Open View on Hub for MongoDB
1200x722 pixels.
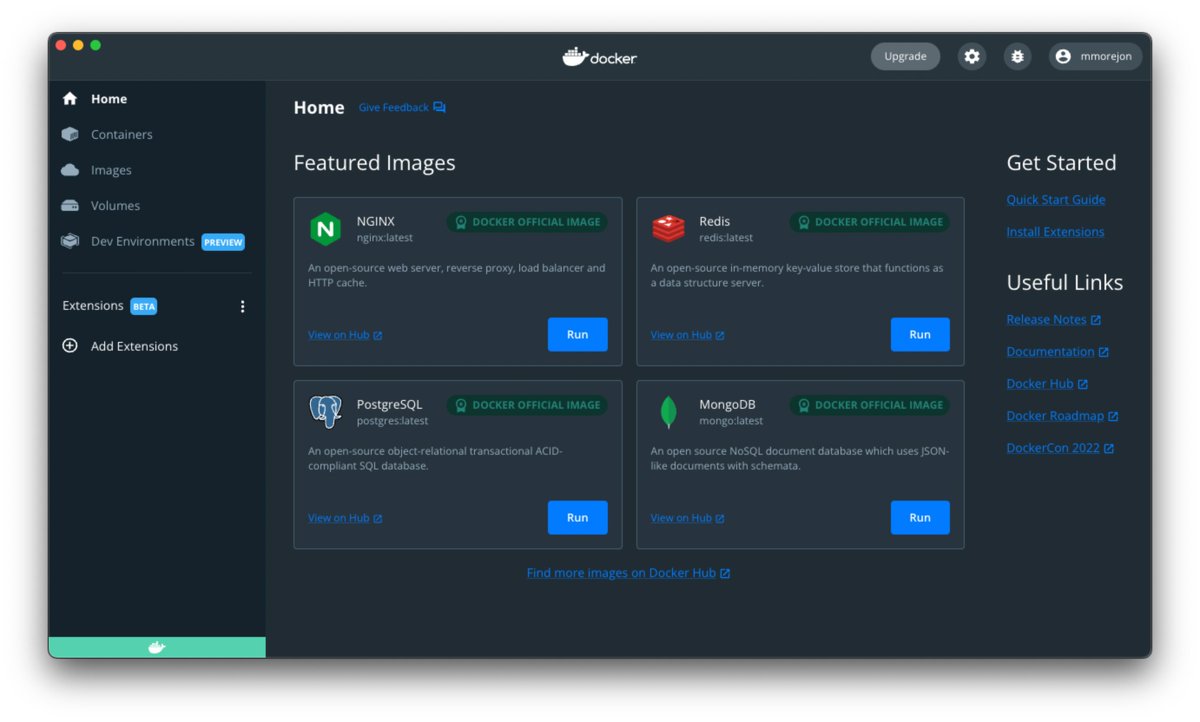pyautogui.click(x=688, y=518)
